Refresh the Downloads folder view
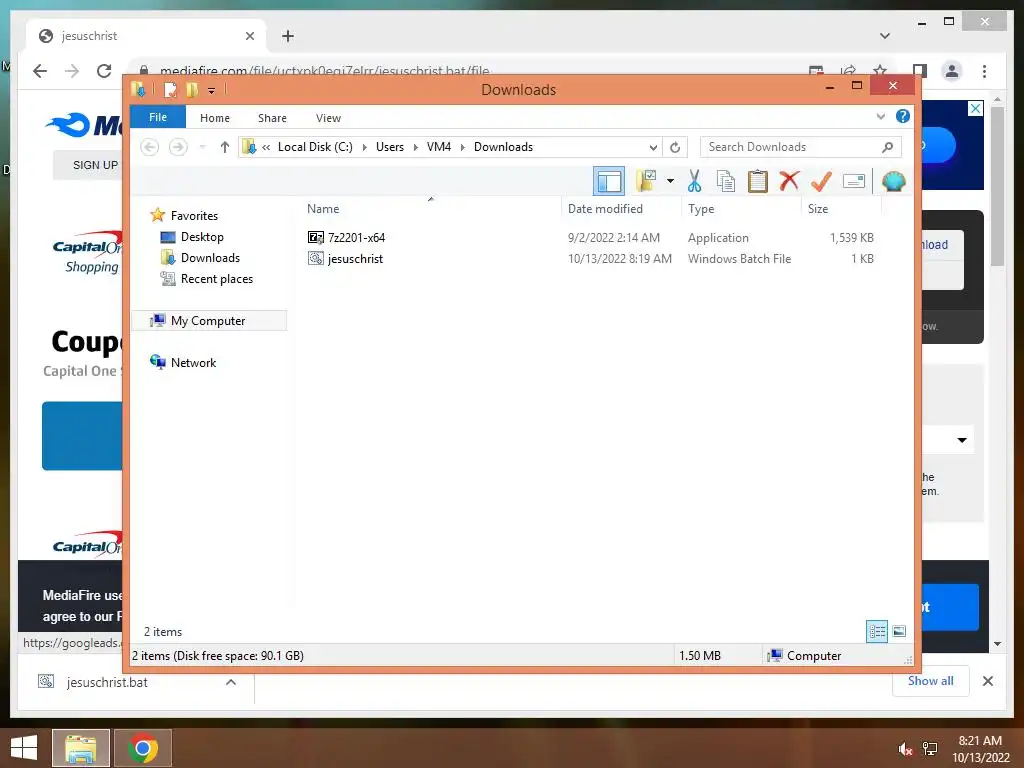Screen dimensions: 1024x768 (x=675, y=148)
